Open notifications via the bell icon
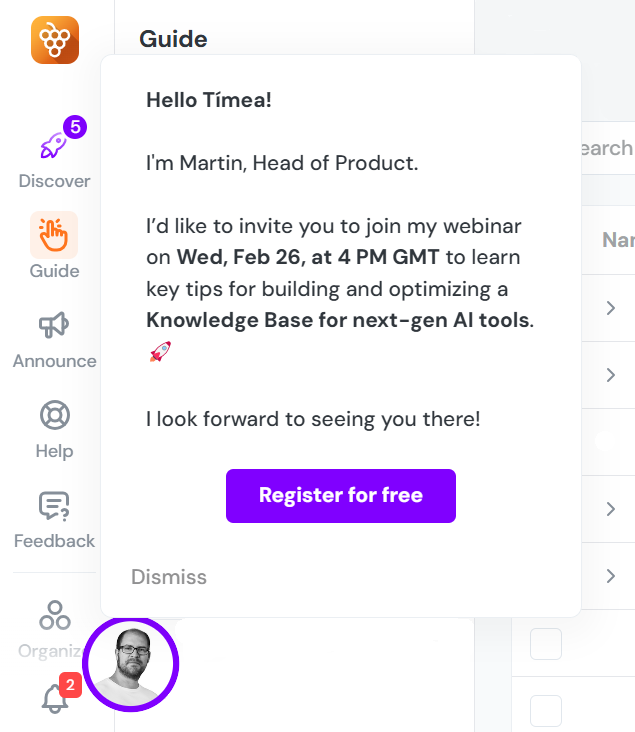Viewport: 635px width, 732px height. (x=55, y=699)
